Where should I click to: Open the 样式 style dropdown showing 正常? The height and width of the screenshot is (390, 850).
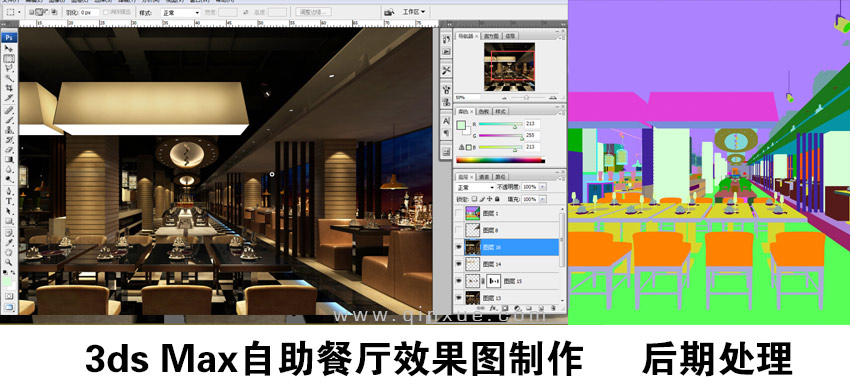coord(181,12)
